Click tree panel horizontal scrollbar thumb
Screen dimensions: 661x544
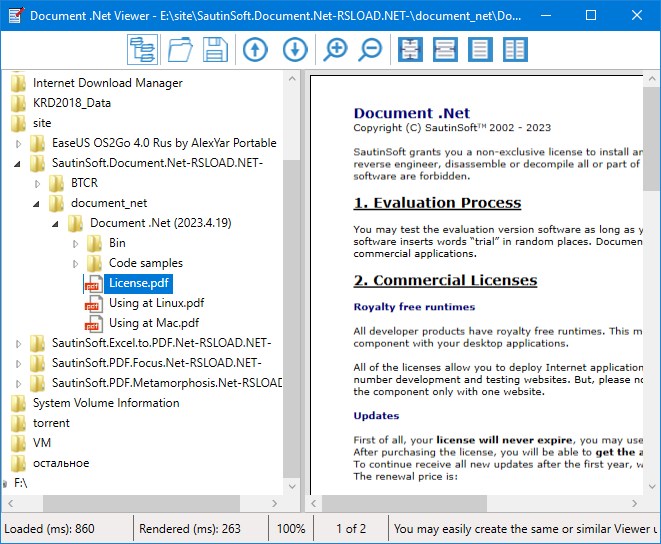click(x=141, y=503)
